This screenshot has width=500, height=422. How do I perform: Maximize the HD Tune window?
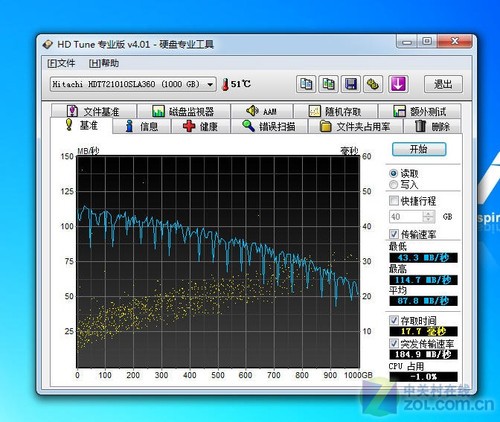[x=427, y=42]
